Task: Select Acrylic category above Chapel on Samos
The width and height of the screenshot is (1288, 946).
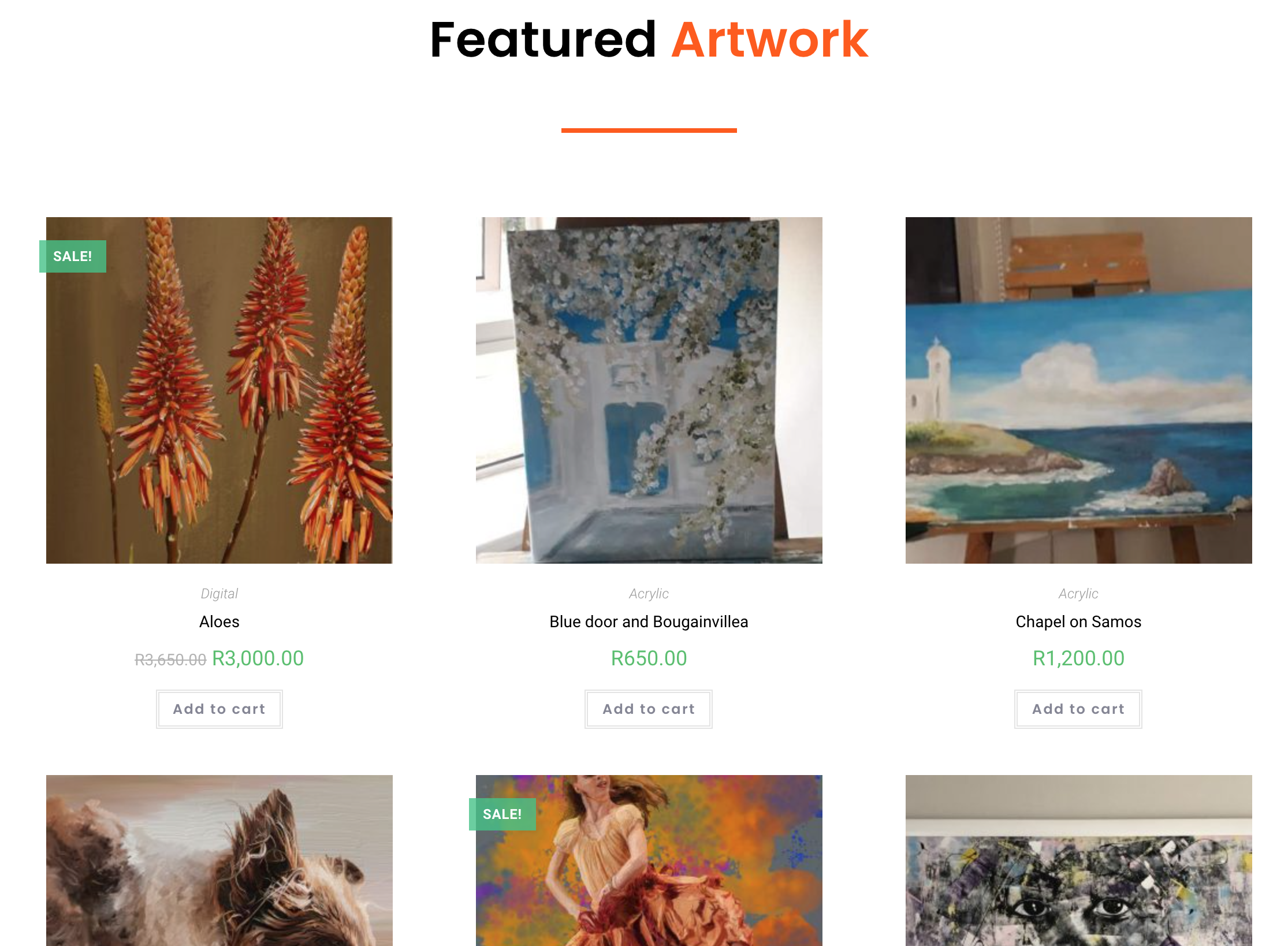Action: tap(1079, 594)
